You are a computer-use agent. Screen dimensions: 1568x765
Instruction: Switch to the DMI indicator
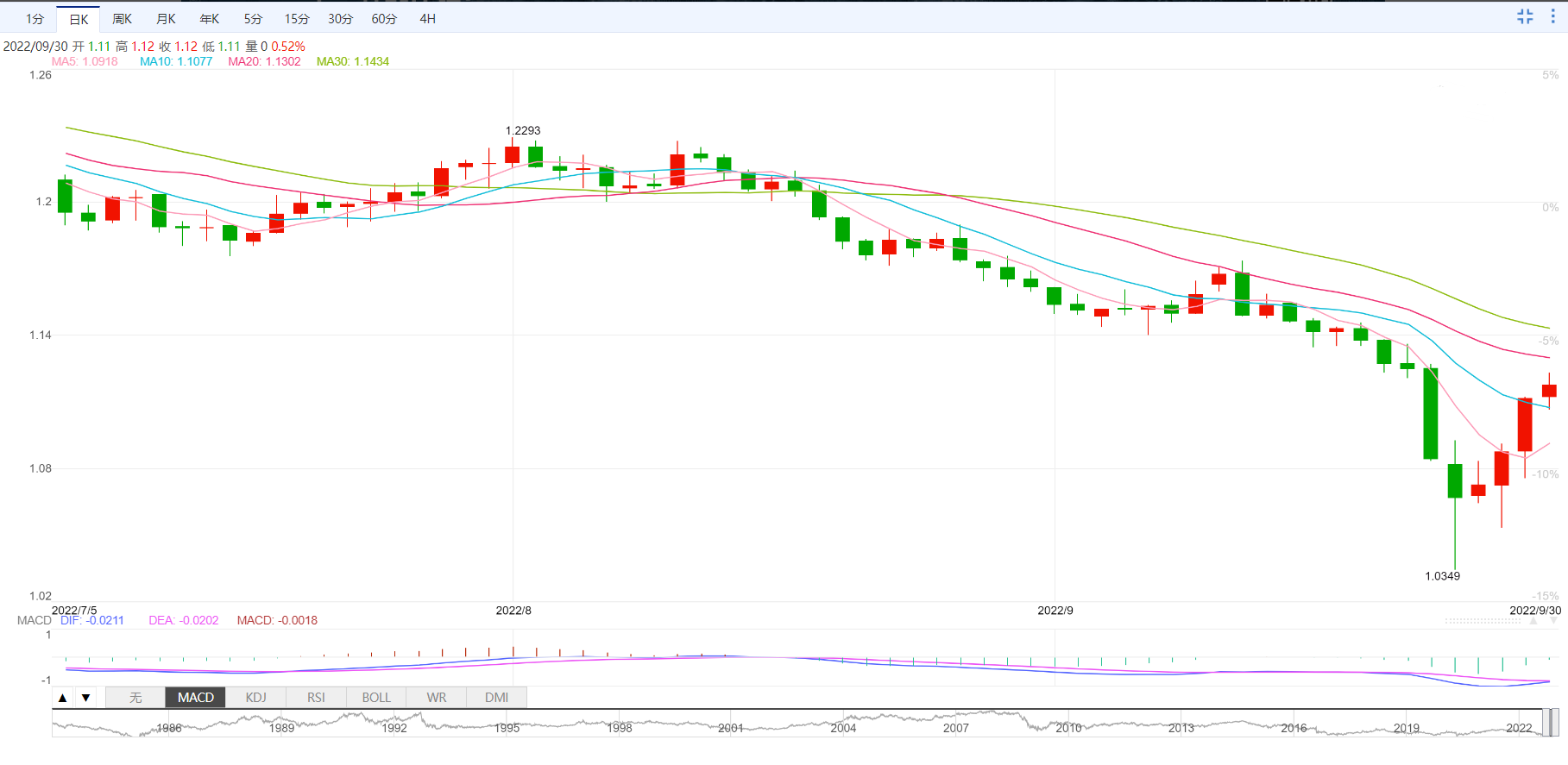pyautogui.click(x=496, y=698)
